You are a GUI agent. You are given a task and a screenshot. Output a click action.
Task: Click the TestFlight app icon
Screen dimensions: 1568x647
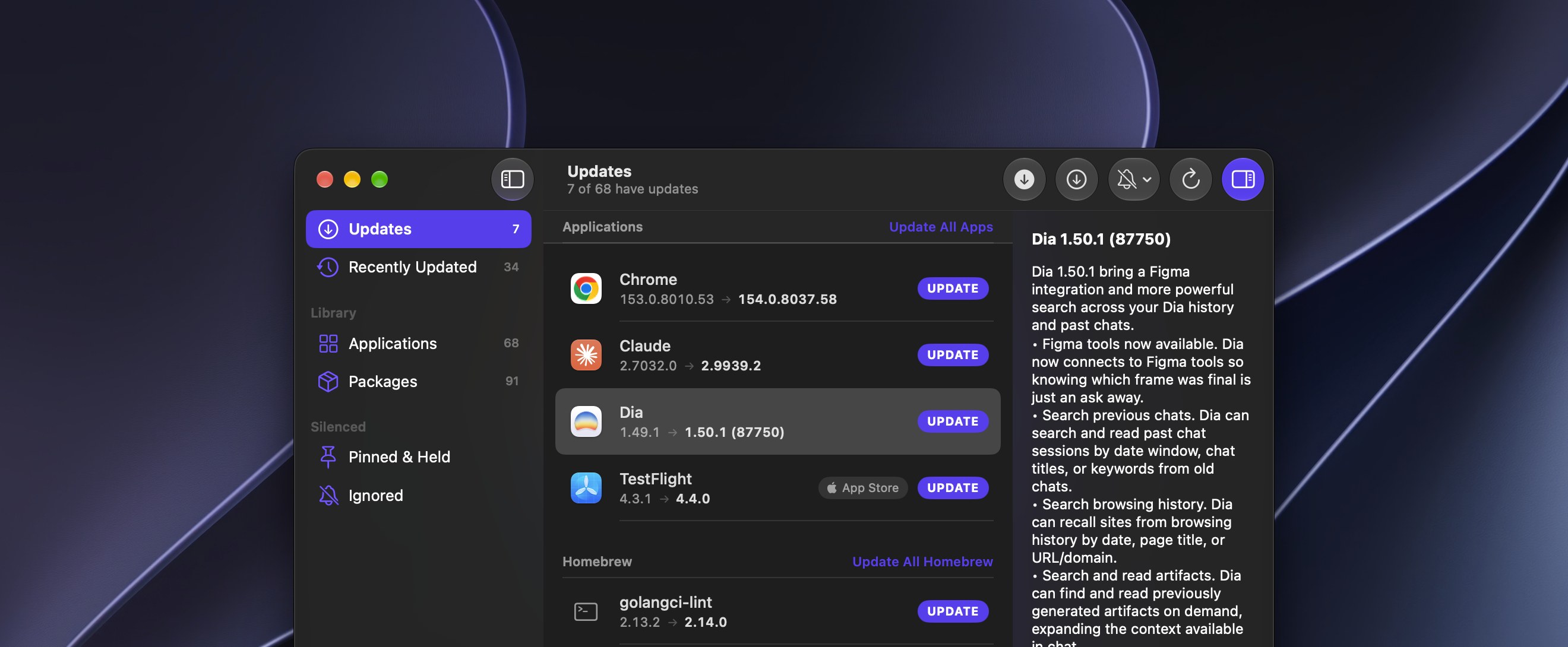tap(586, 488)
